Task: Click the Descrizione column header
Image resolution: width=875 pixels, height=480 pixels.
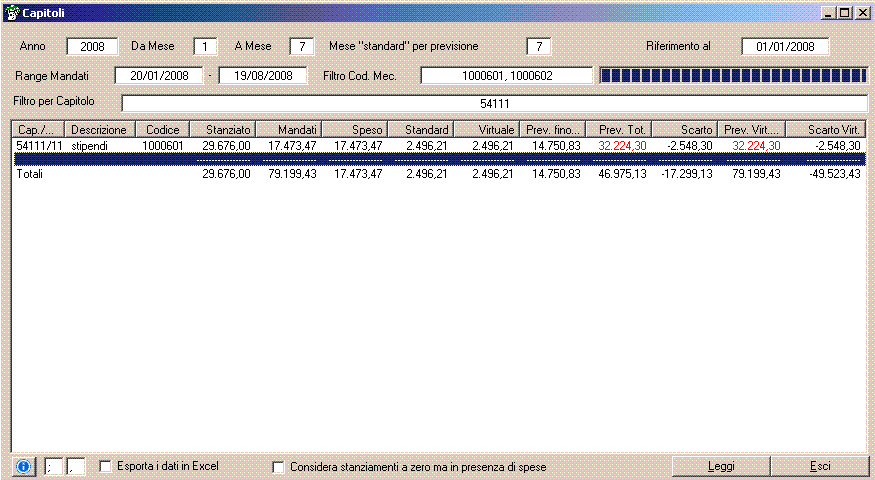Action: point(99,130)
